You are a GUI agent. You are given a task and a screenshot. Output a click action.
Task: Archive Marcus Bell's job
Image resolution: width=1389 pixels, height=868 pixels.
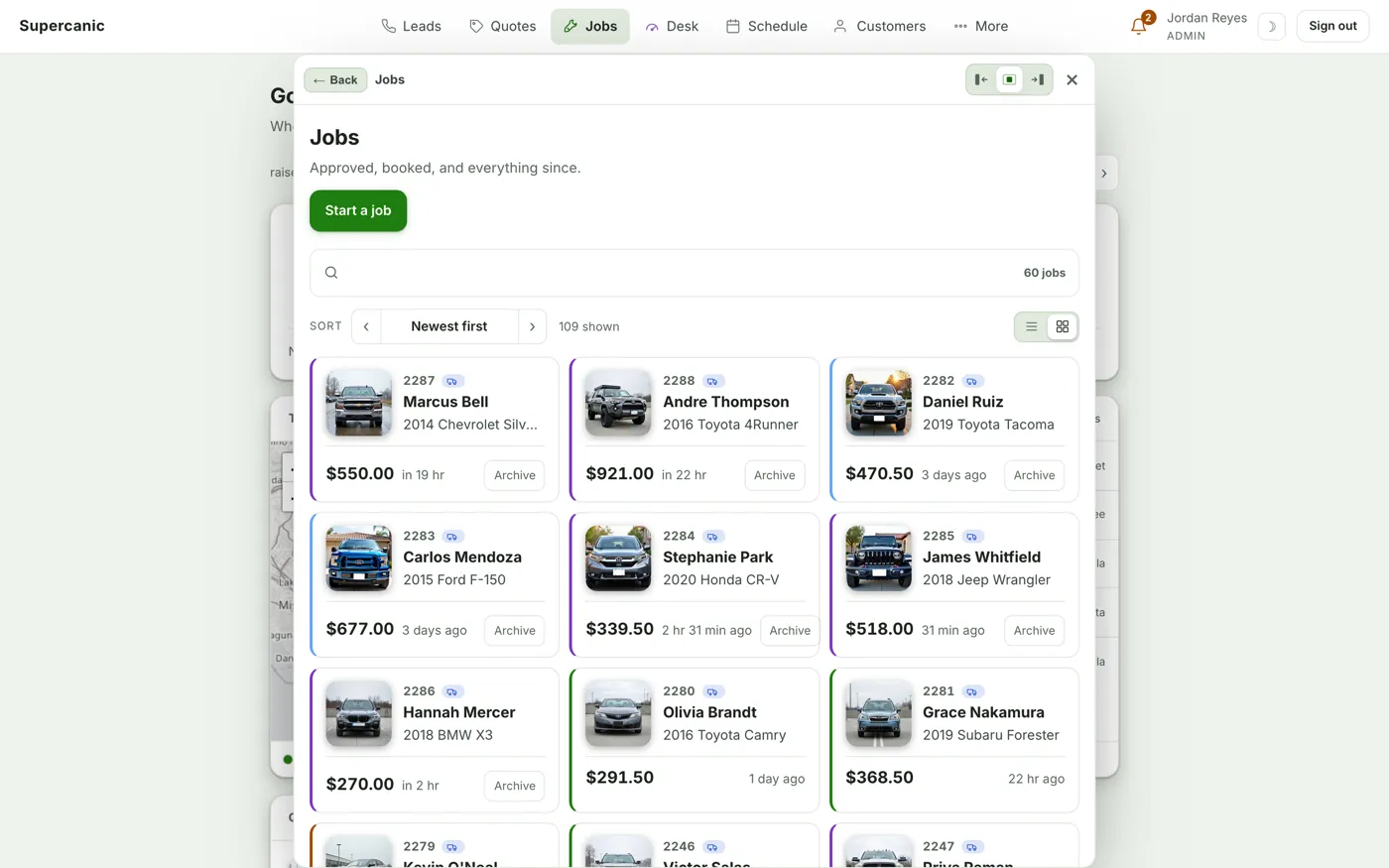pos(515,475)
